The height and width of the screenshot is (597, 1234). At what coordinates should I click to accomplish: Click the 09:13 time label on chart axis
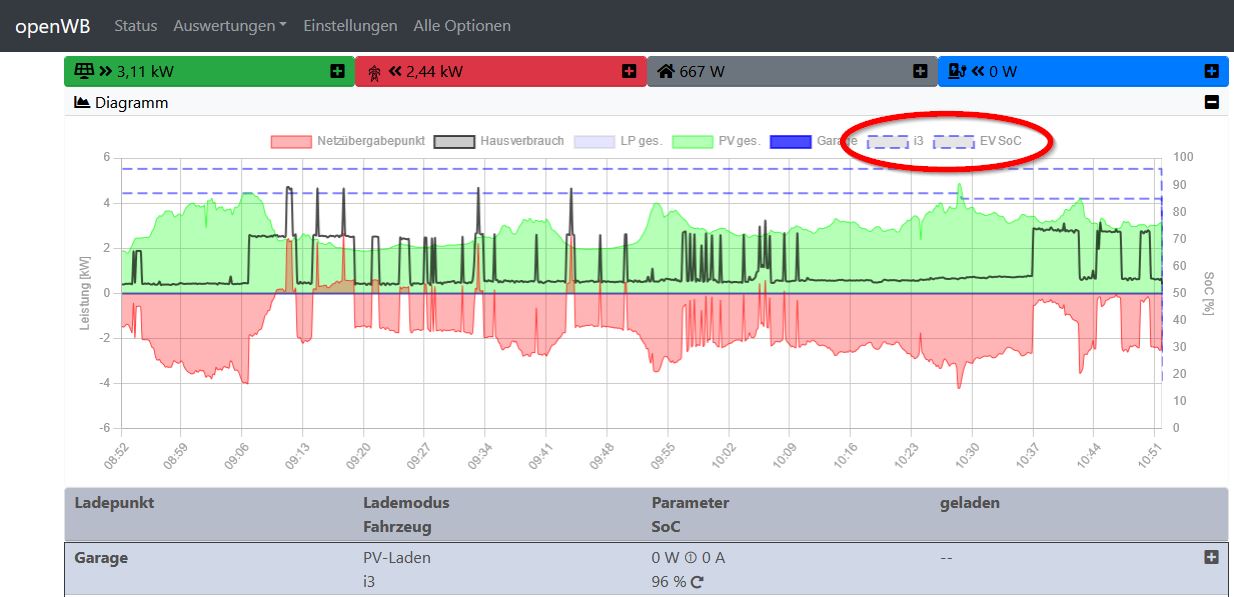pos(299,455)
